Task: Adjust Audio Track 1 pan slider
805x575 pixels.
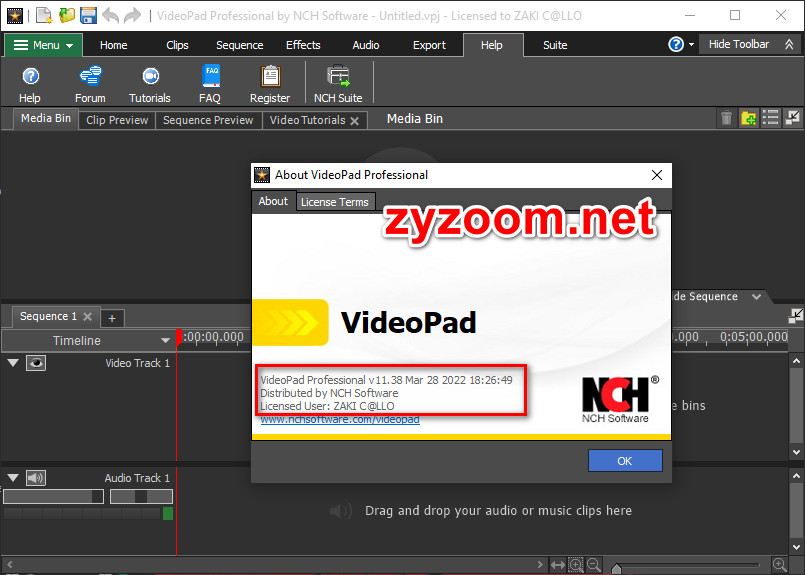Action: (x=141, y=496)
